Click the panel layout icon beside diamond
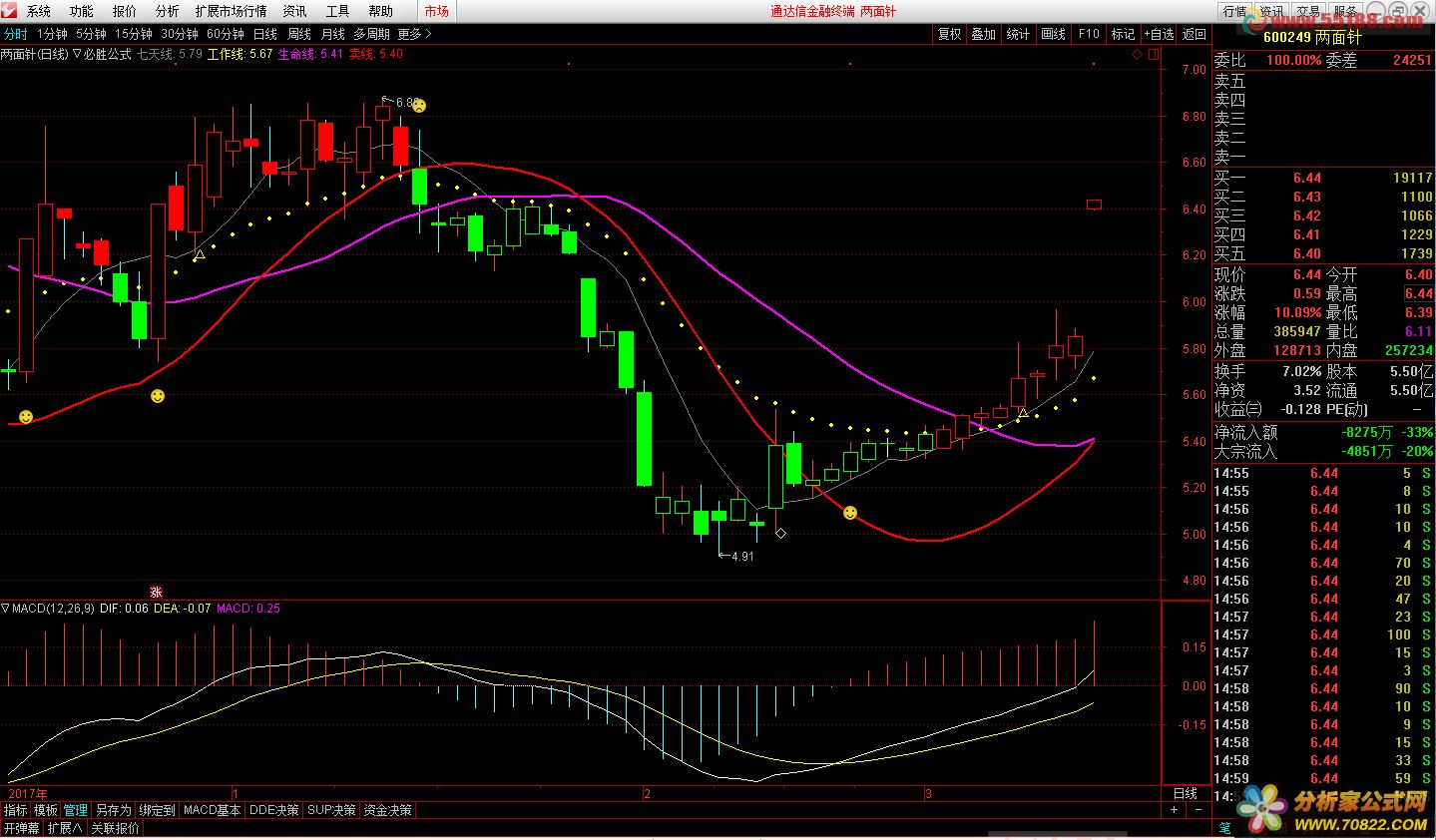 point(1155,55)
